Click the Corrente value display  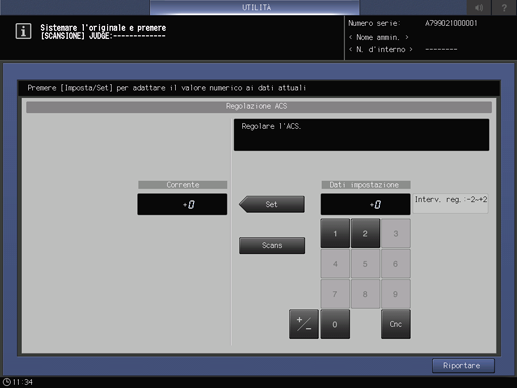(x=182, y=204)
